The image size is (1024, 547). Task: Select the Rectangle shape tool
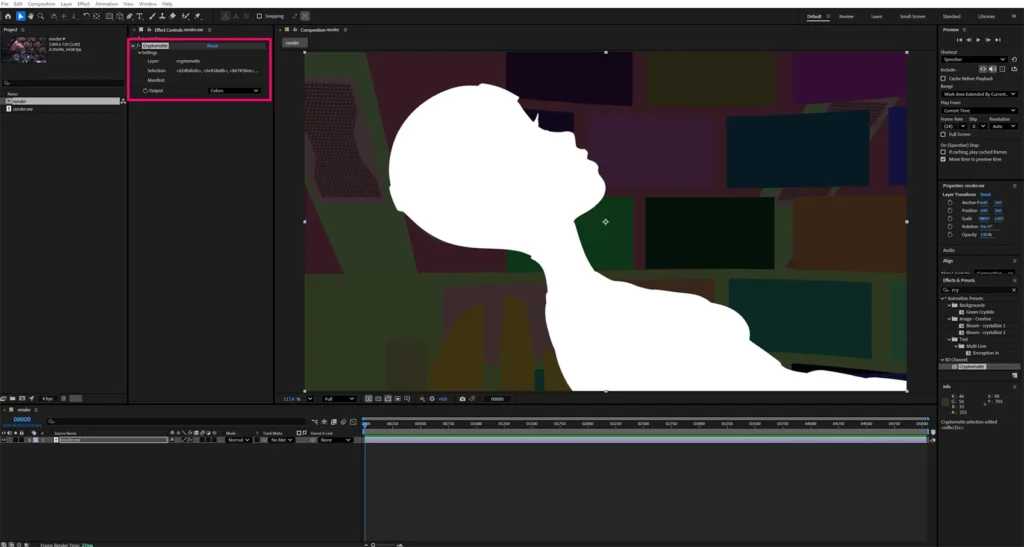point(109,16)
